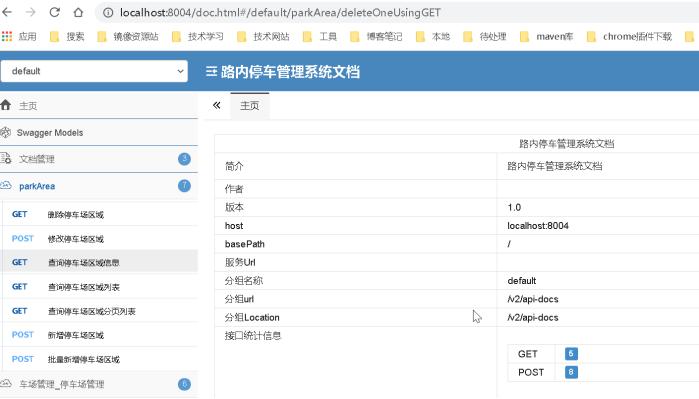Open the 镜像资源站 bookmark folder

point(128,37)
